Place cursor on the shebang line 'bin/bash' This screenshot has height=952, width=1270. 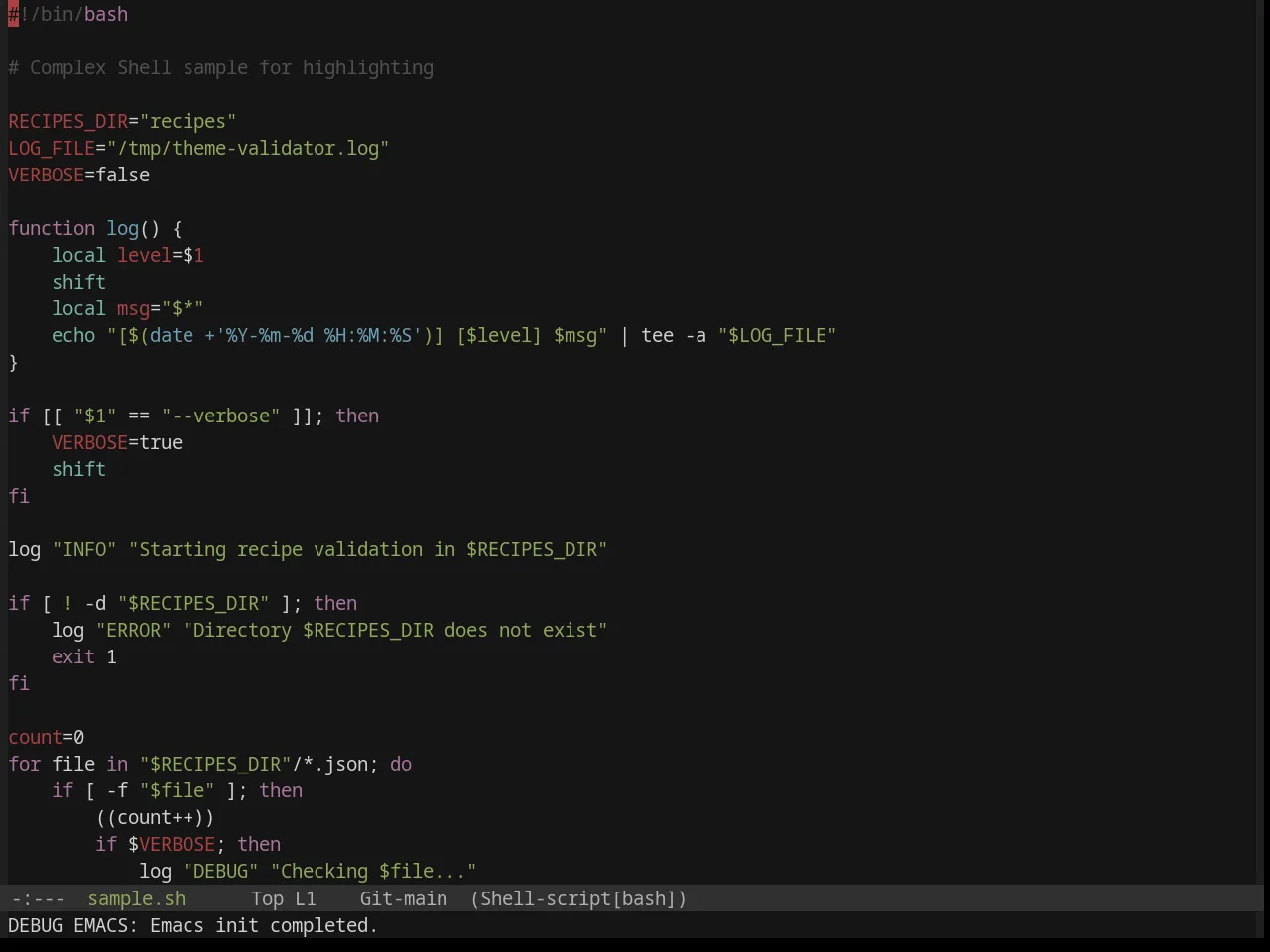click(x=84, y=14)
